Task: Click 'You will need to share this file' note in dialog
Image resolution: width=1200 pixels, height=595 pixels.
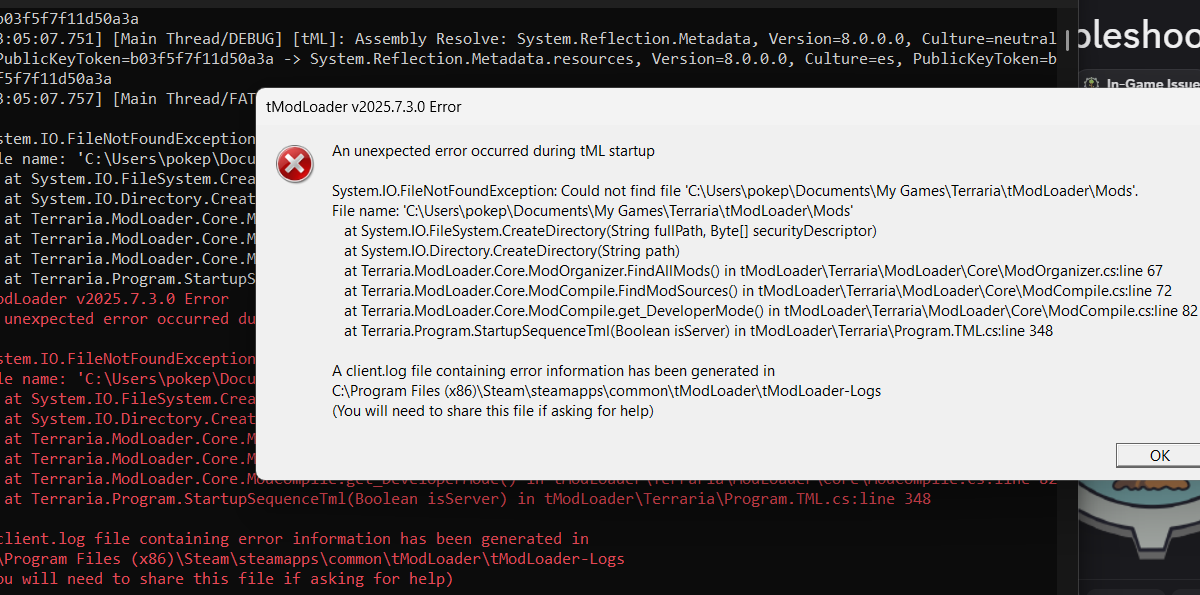Action: point(493,411)
